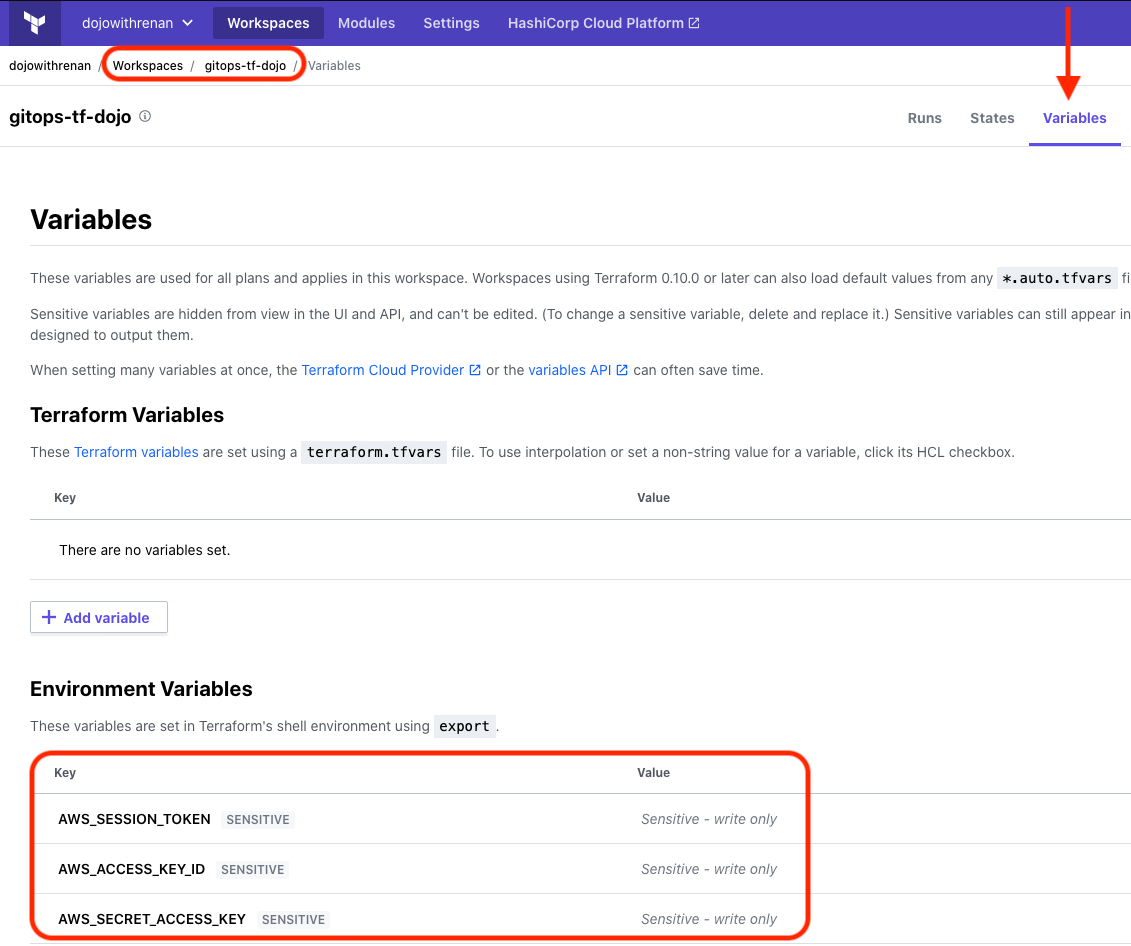The height and width of the screenshot is (946, 1131).
Task: Click the terraform.tfvars code text
Action: click(374, 452)
